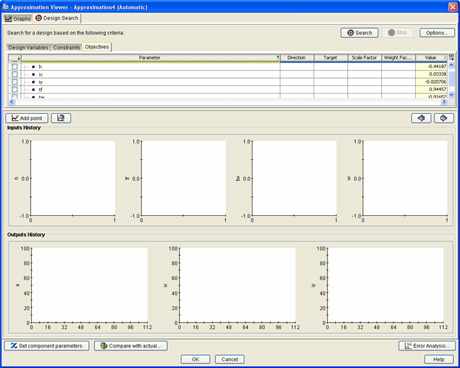Image resolution: width=460 pixels, height=368 pixels.
Task: Select parameter row tf
Action: click(151, 89)
